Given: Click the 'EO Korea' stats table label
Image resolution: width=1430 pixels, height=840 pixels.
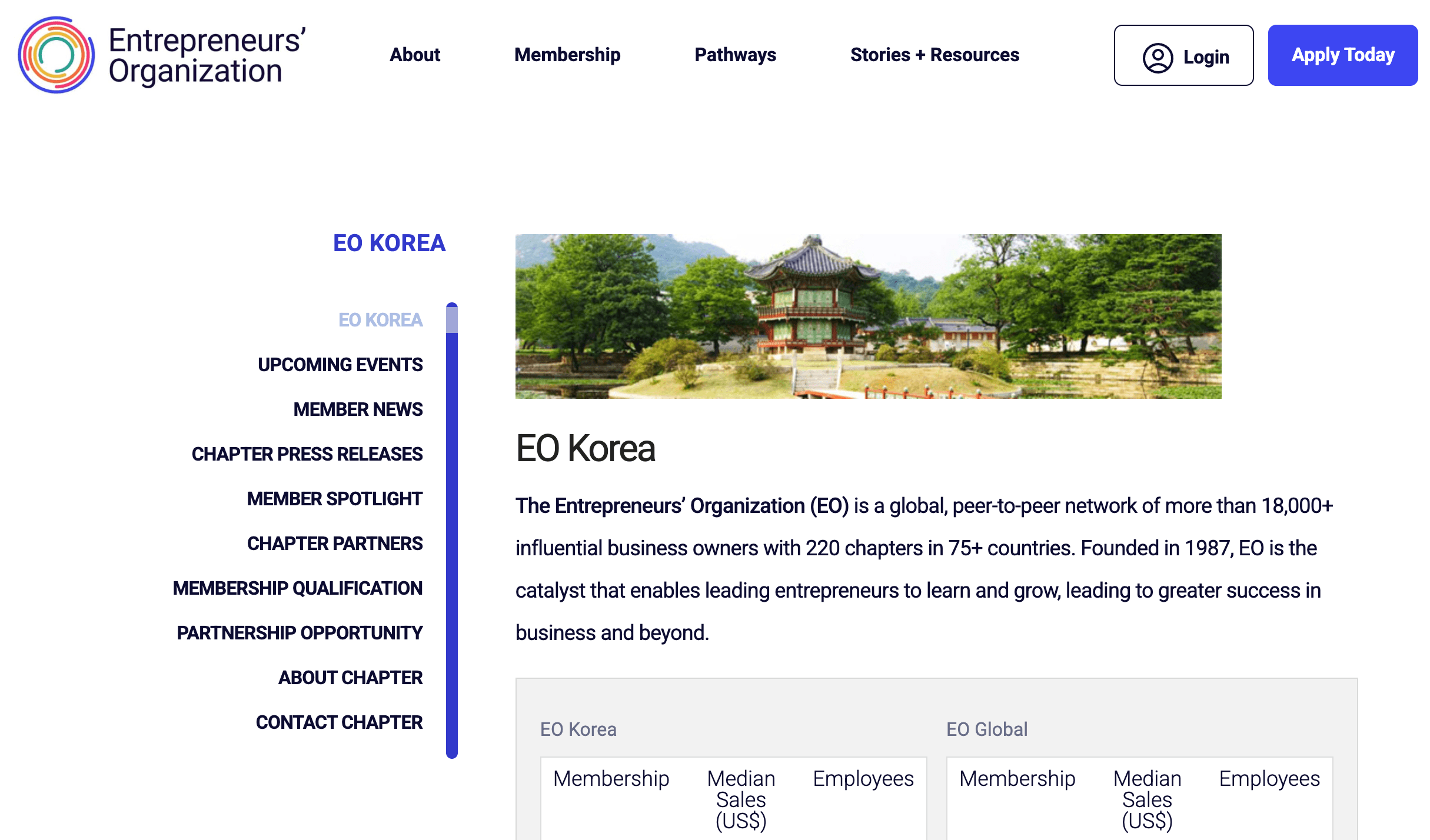Looking at the screenshot, I should [x=578, y=729].
